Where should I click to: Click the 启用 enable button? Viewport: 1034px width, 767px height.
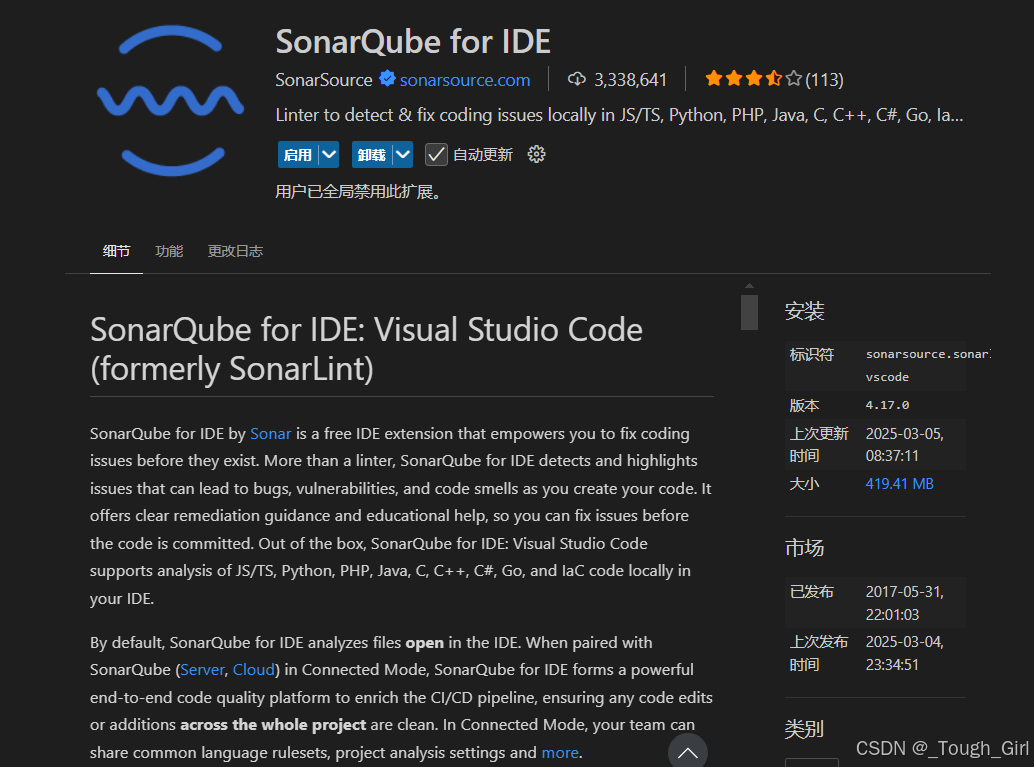tap(298, 154)
